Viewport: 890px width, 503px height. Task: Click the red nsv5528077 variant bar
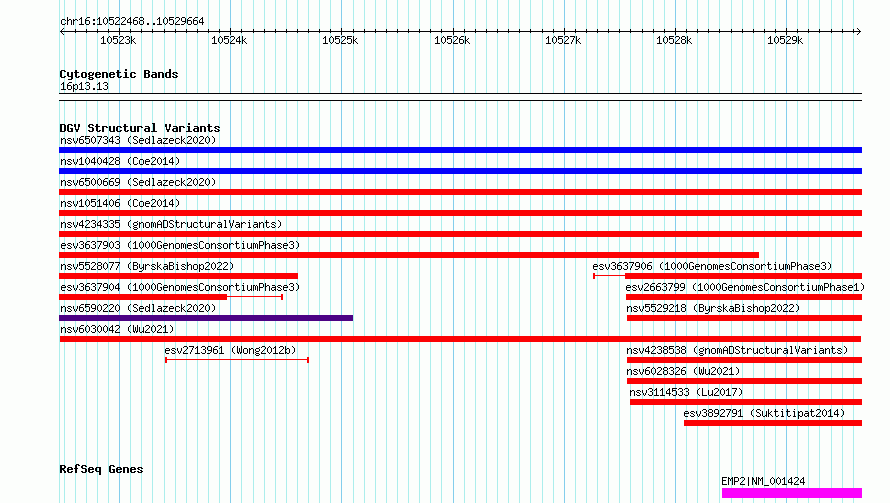178,276
